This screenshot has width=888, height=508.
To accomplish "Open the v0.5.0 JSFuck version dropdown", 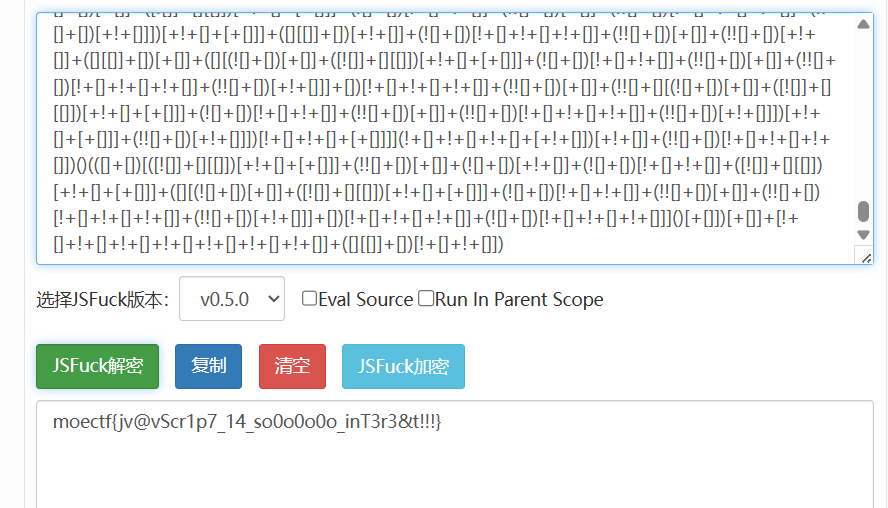I will click(x=232, y=299).
